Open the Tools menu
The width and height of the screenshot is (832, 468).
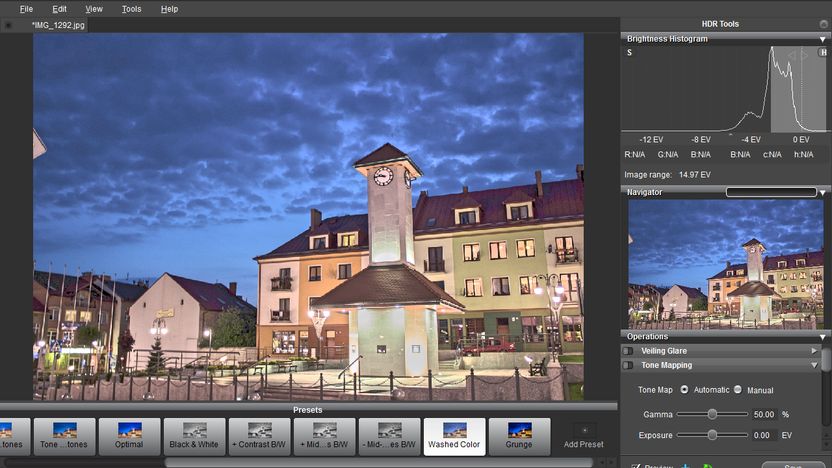click(131, 9)
